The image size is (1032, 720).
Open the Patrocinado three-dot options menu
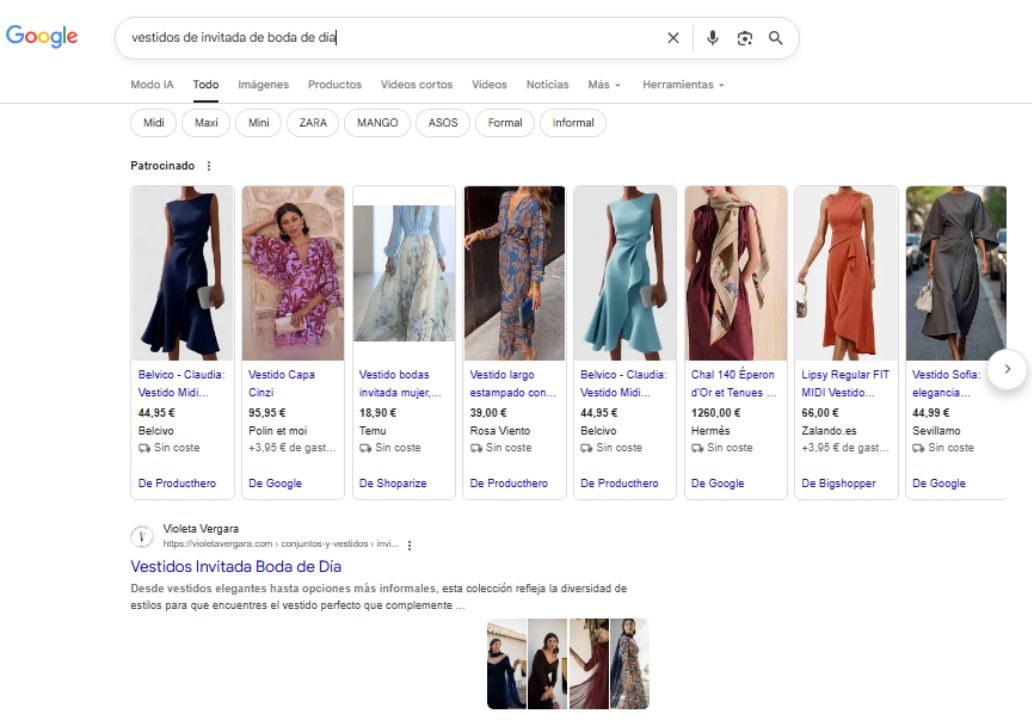(209, 166)
